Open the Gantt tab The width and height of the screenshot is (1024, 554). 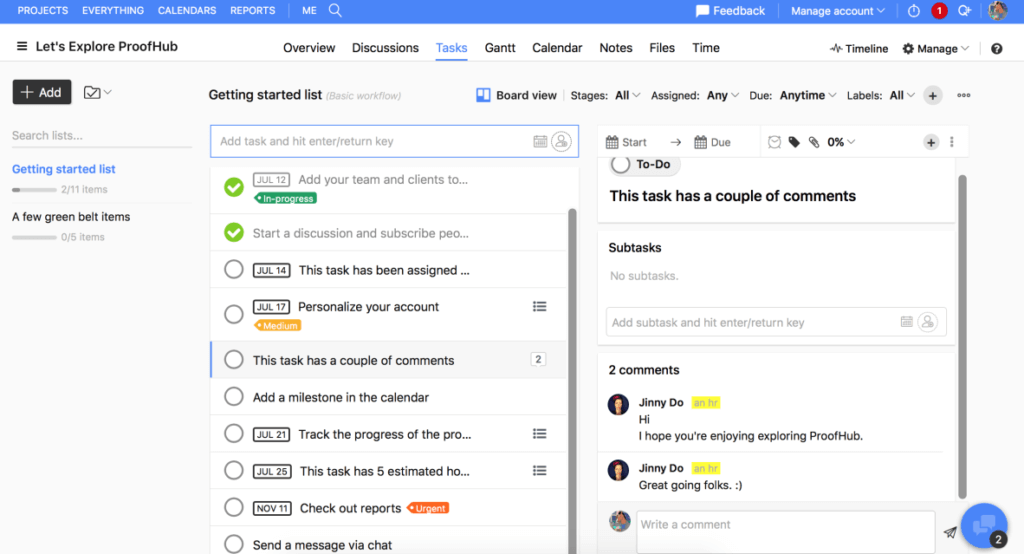pyautogui.click(x=500, y=48)
